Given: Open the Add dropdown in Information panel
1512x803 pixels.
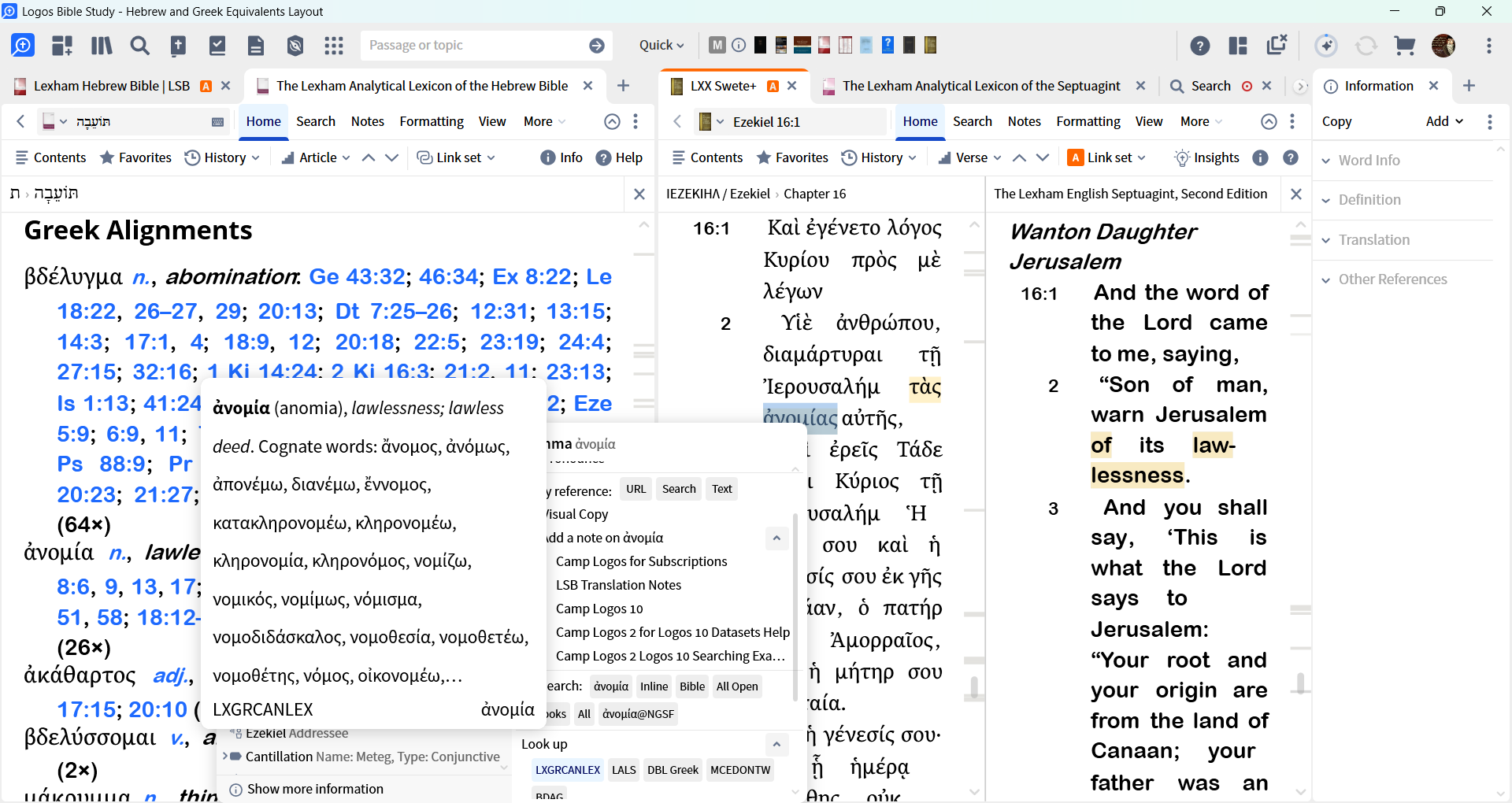Looking at the screenshot, I should click(x=1444, y=121).
